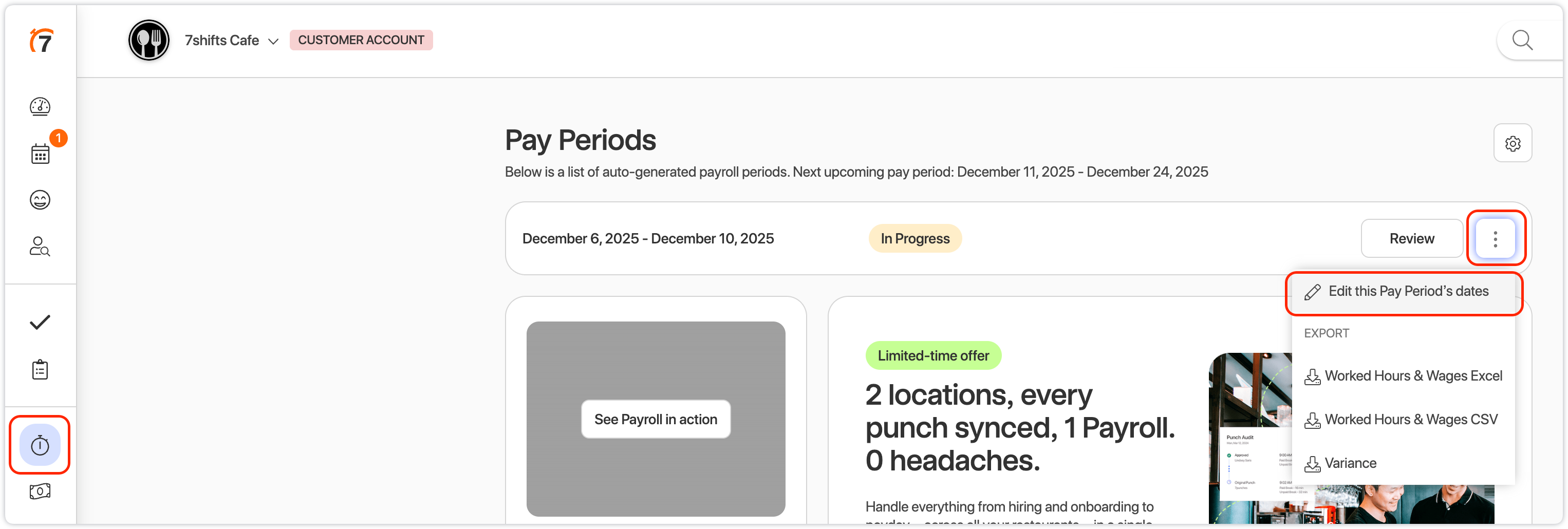This screenshot has width=1568, height=529.
Task: Click the 7shifts logo in sidebar
Action: point(42,41)
